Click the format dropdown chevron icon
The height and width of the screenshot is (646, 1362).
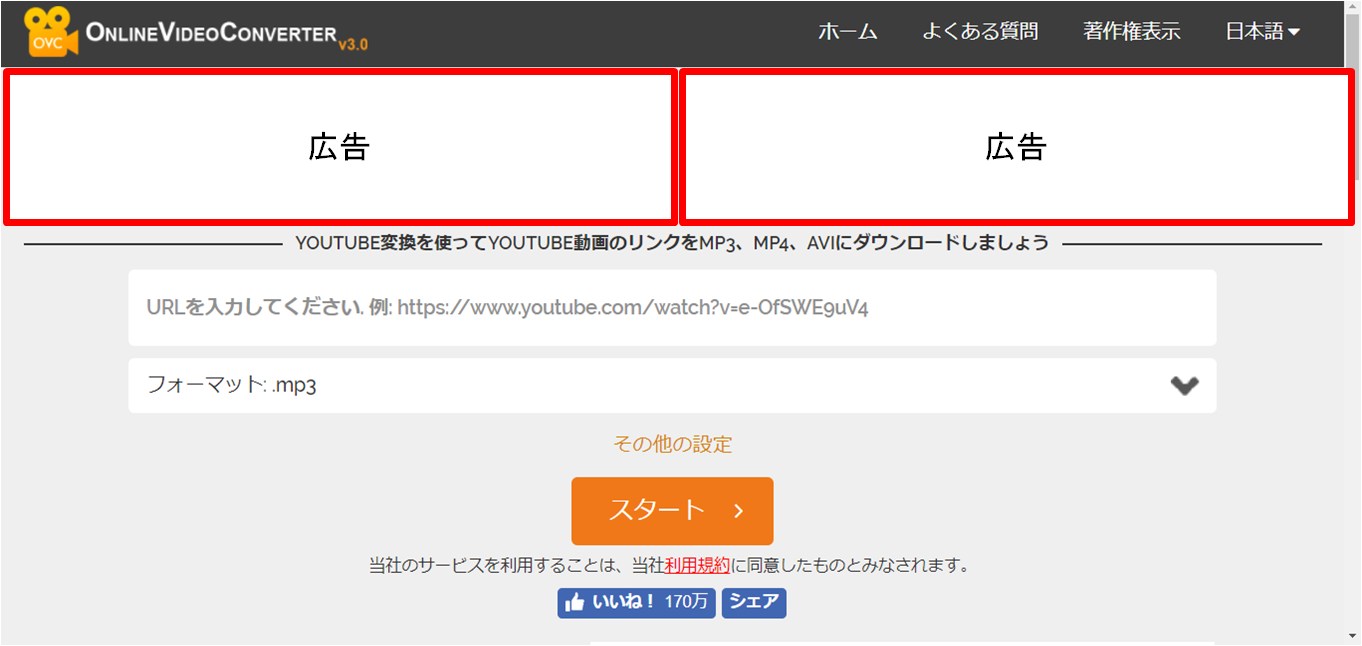[x=1184, y=385]
